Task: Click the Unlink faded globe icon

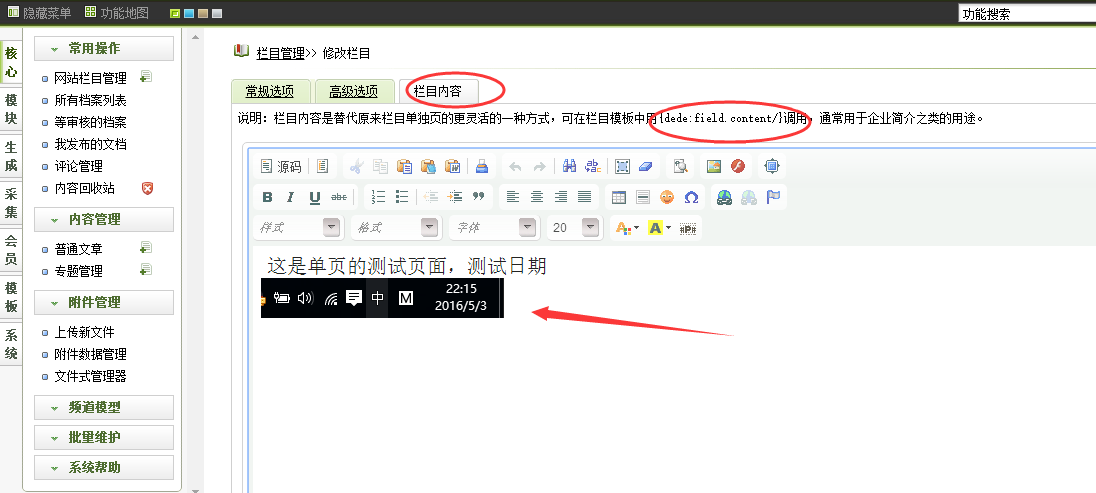Action: click(x=749, y=197)
